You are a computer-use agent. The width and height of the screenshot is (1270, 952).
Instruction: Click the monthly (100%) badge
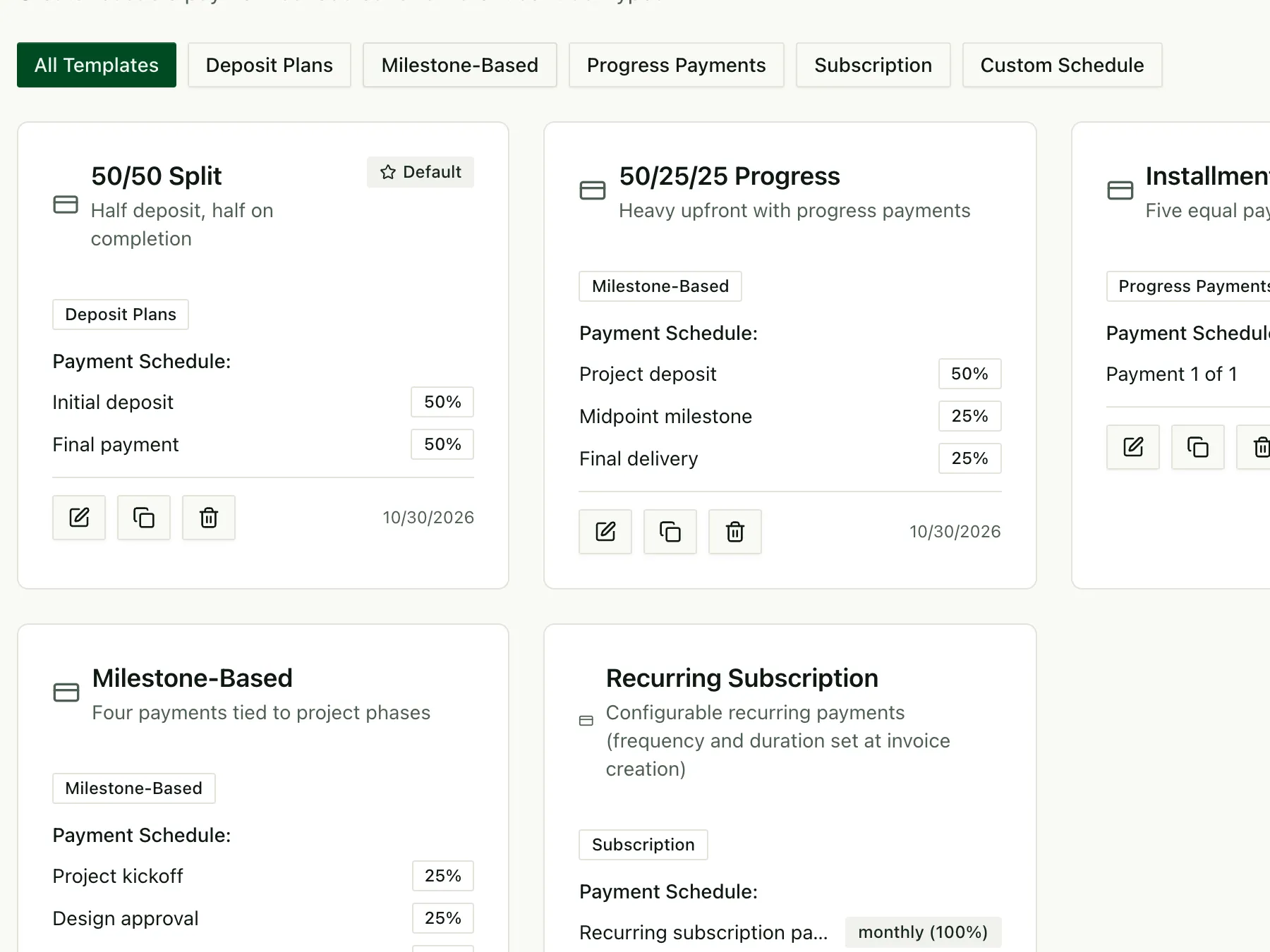click(923, 932)
